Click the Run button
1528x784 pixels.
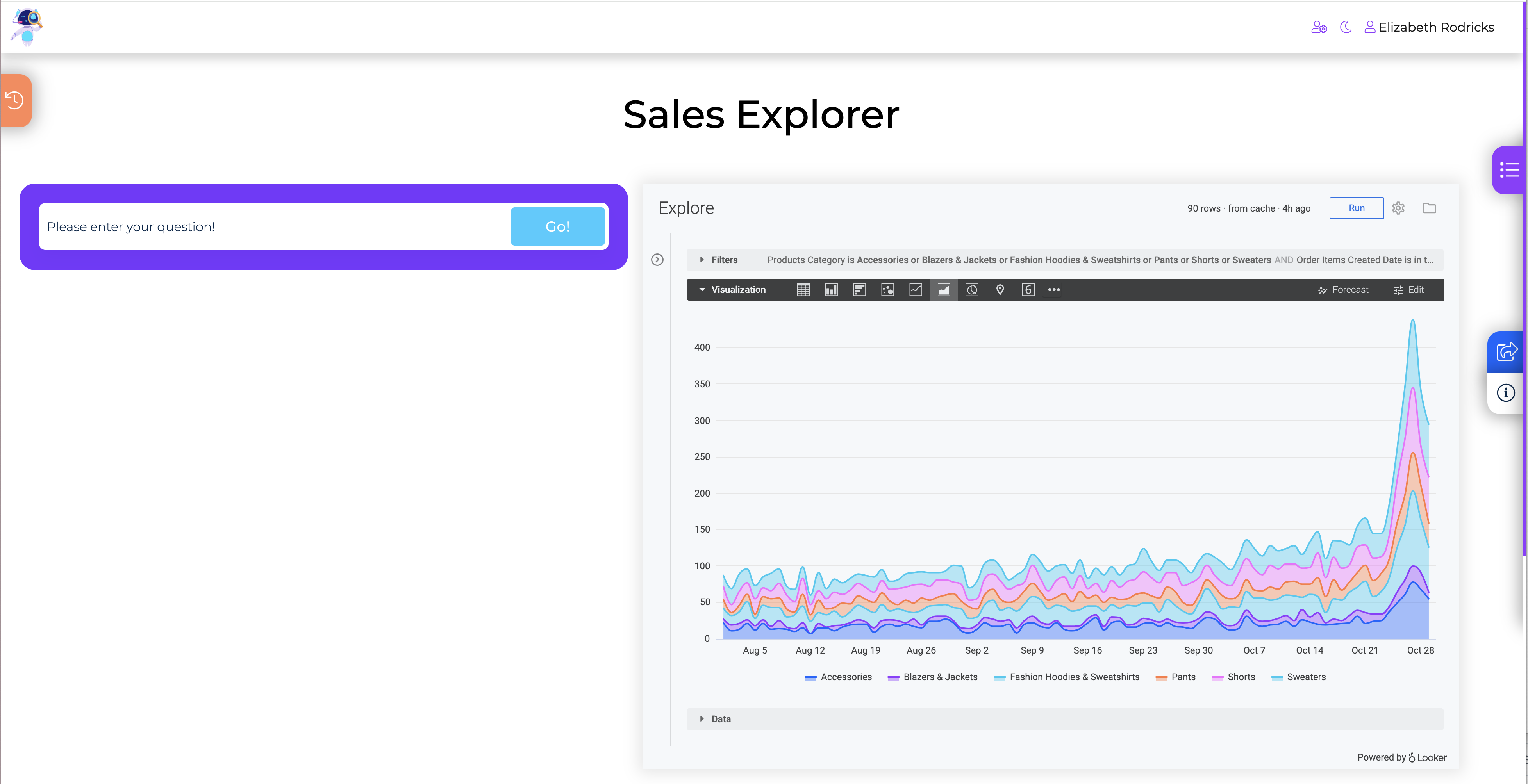1356,208
